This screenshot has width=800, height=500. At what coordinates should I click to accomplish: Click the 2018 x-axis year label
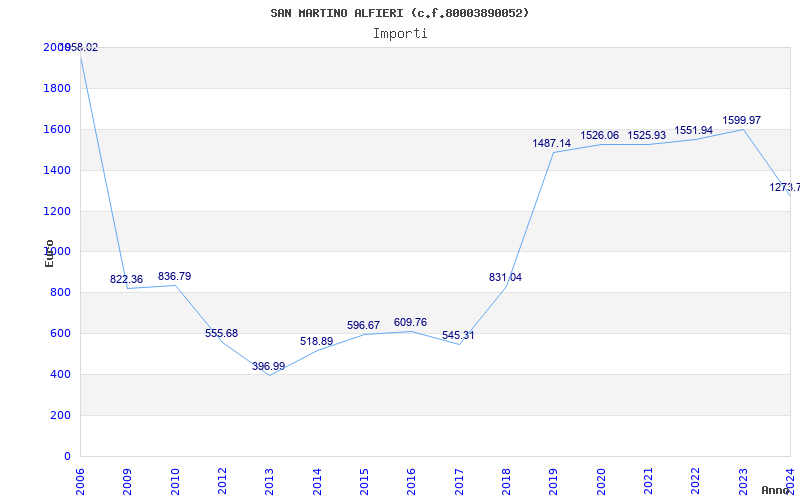[x=506, y=481]
